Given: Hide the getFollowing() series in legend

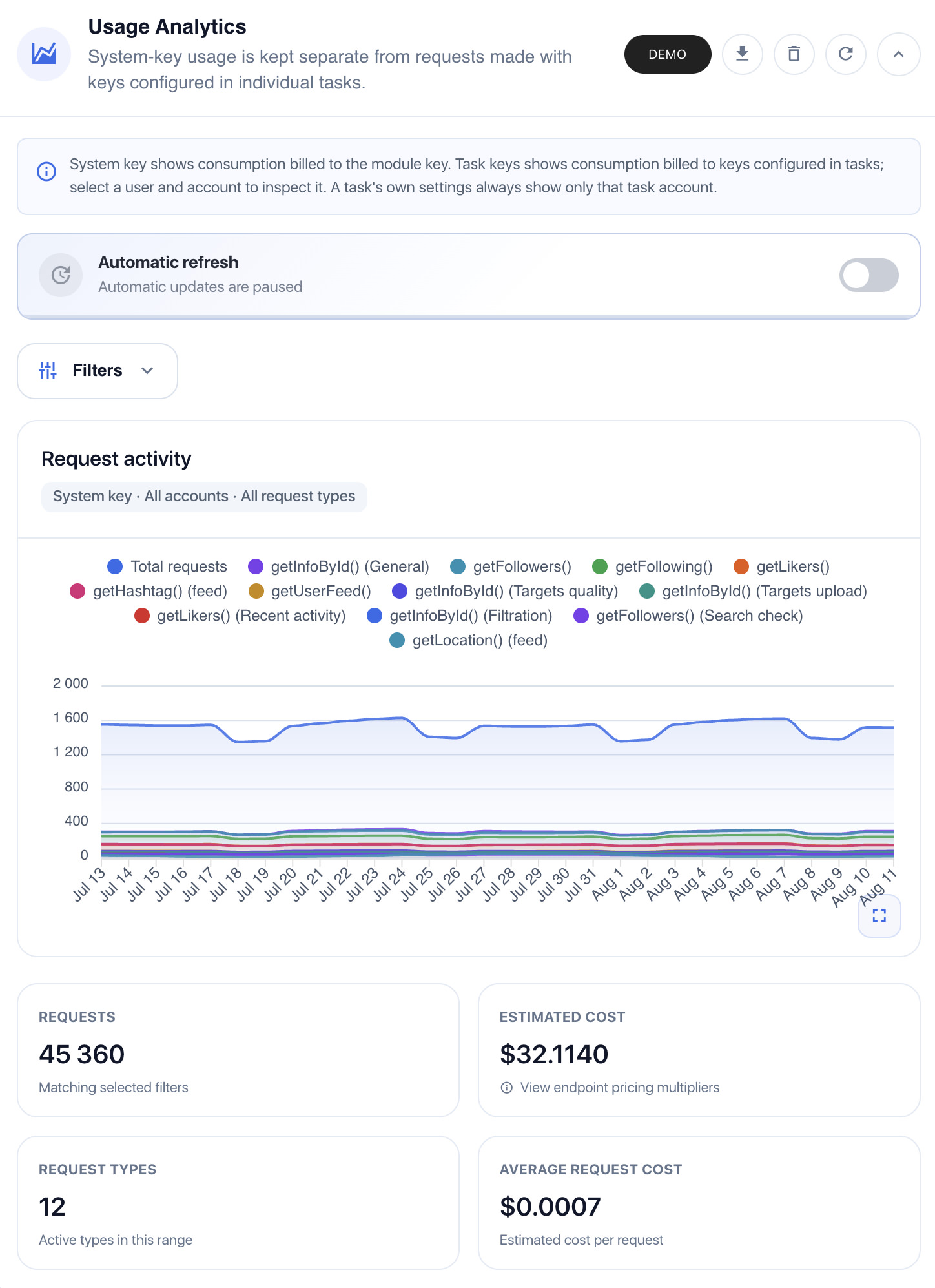Looking at the screenshot, I should click(x=652, y=566).
